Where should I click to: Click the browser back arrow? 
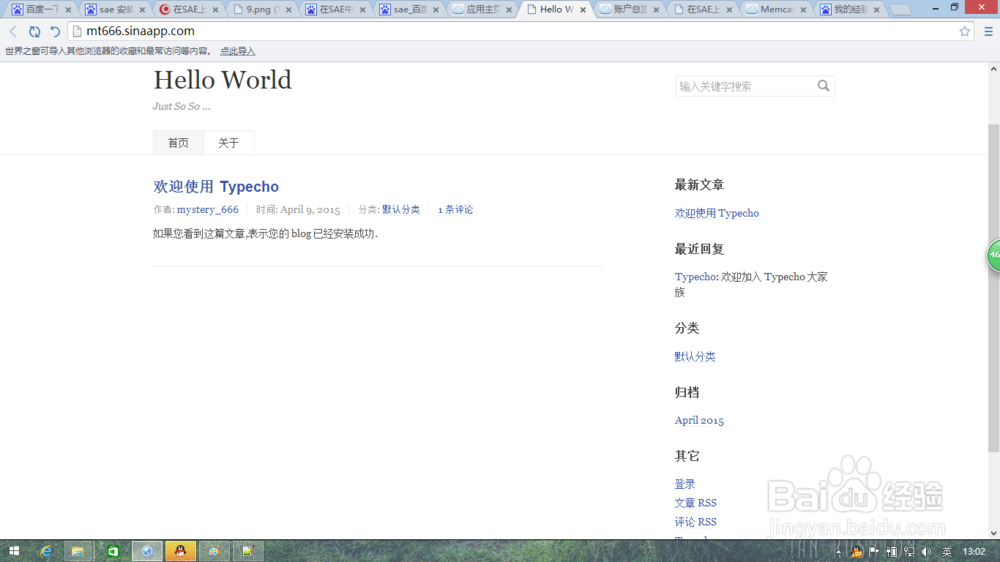point(13,31)
